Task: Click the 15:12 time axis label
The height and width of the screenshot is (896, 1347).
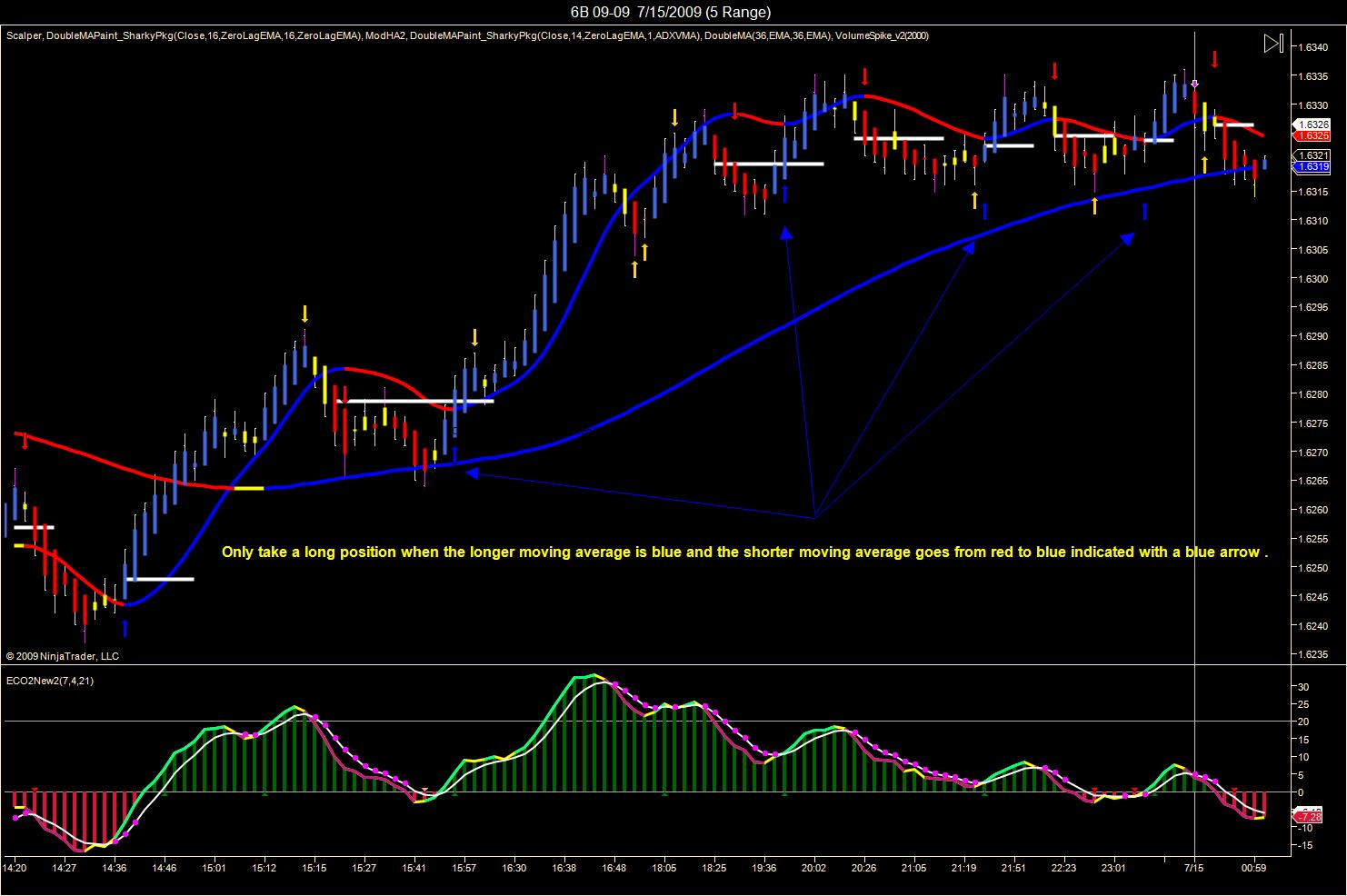Action: pos(264,868)
